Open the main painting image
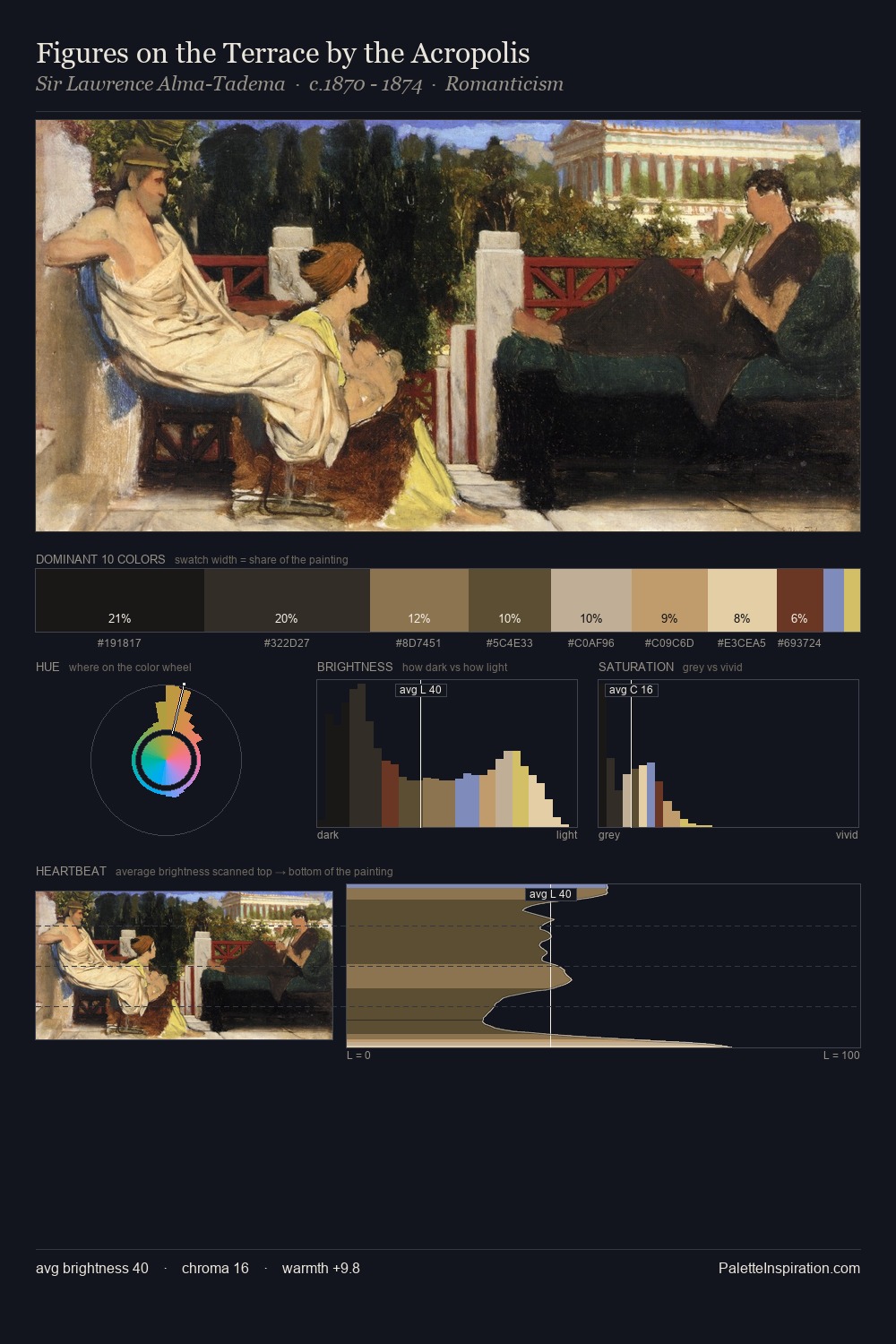 (x=448, y=326)
